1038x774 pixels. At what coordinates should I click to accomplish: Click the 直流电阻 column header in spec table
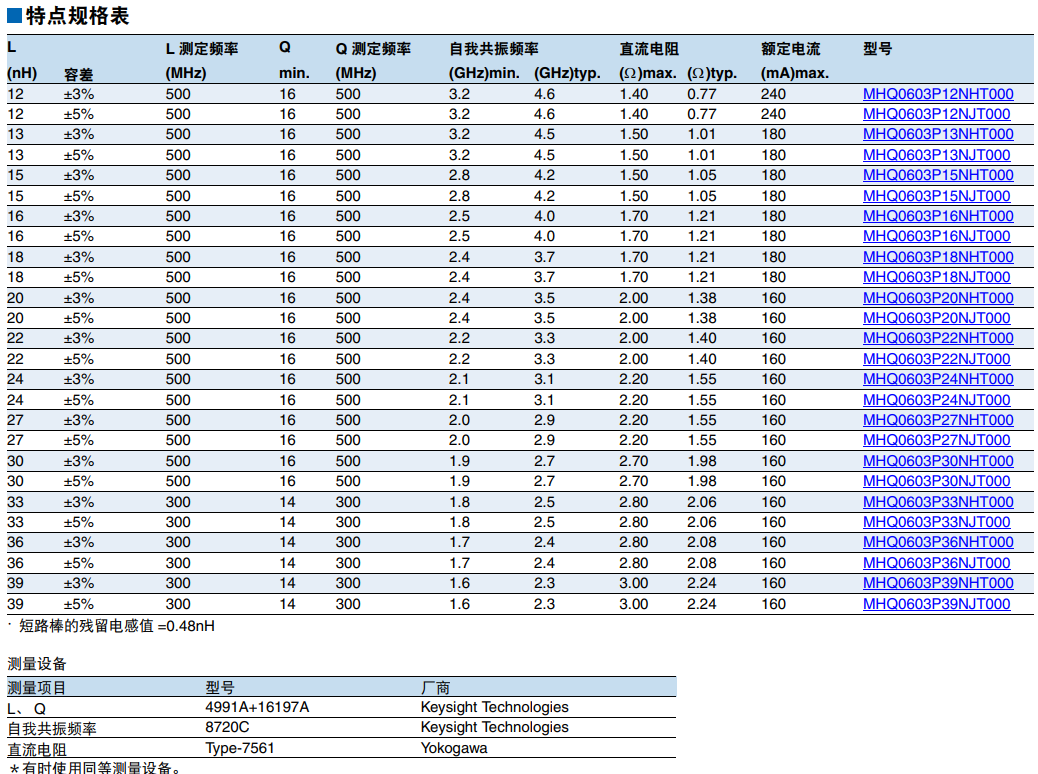[649, 48]
